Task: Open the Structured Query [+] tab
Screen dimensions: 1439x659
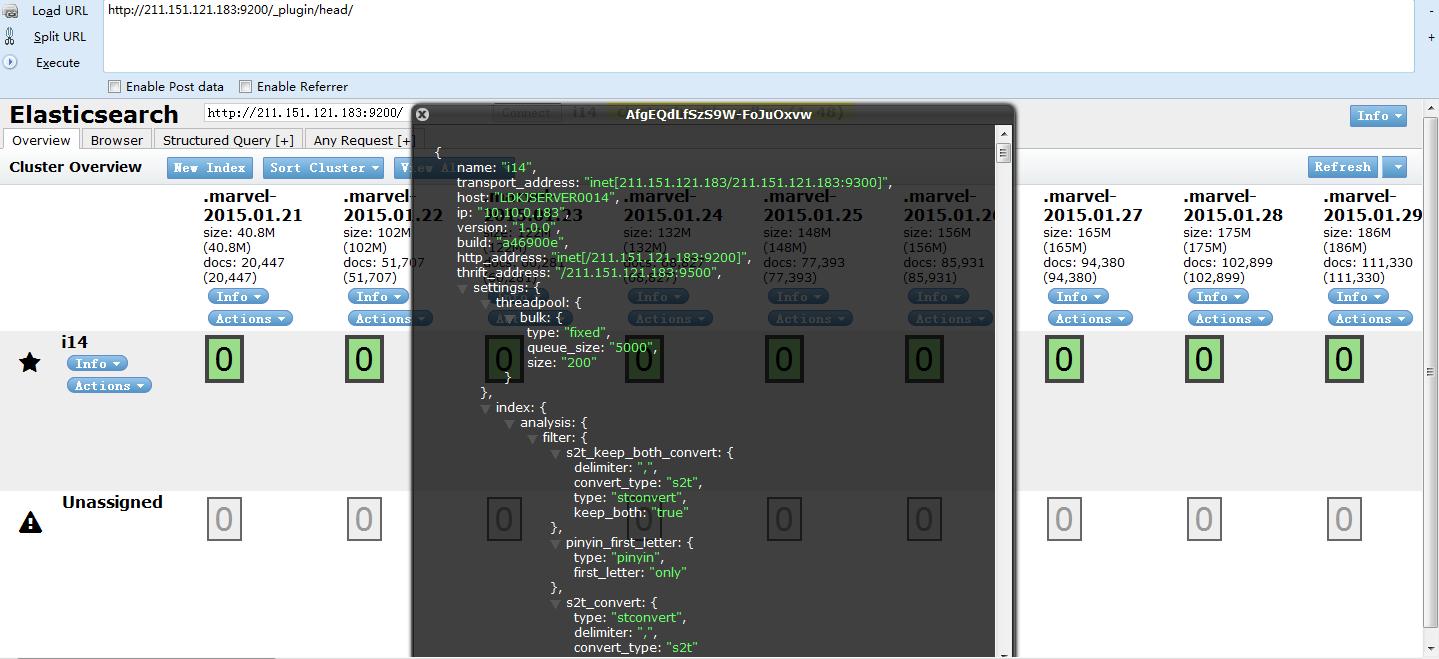Action: point(228,140)
